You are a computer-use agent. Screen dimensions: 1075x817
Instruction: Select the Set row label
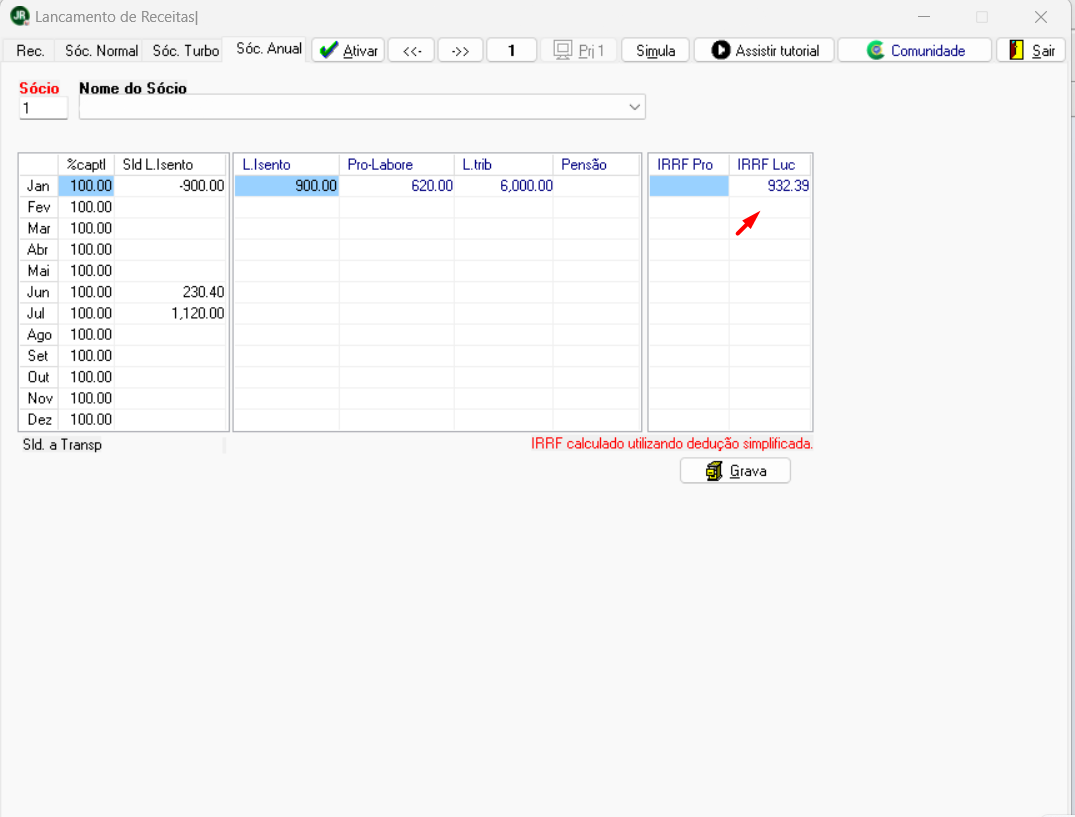(x=38, y=356)
